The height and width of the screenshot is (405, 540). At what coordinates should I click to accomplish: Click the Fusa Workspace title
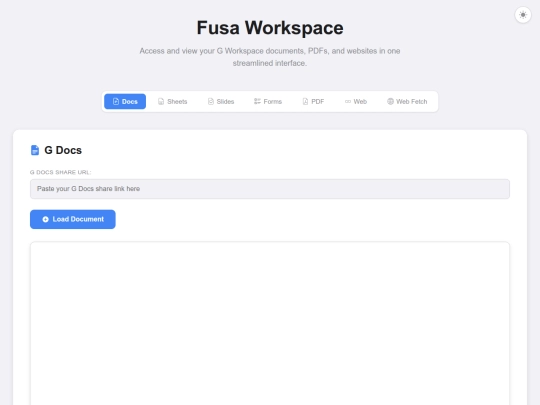(270, 28)
